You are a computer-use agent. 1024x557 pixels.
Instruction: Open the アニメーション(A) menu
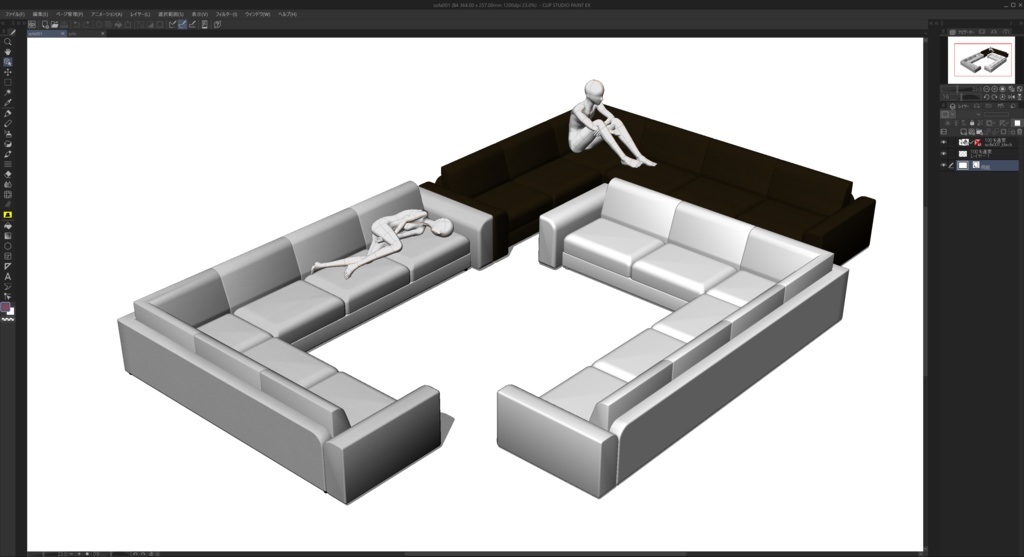pyautogui.click(x=106, y=14)
